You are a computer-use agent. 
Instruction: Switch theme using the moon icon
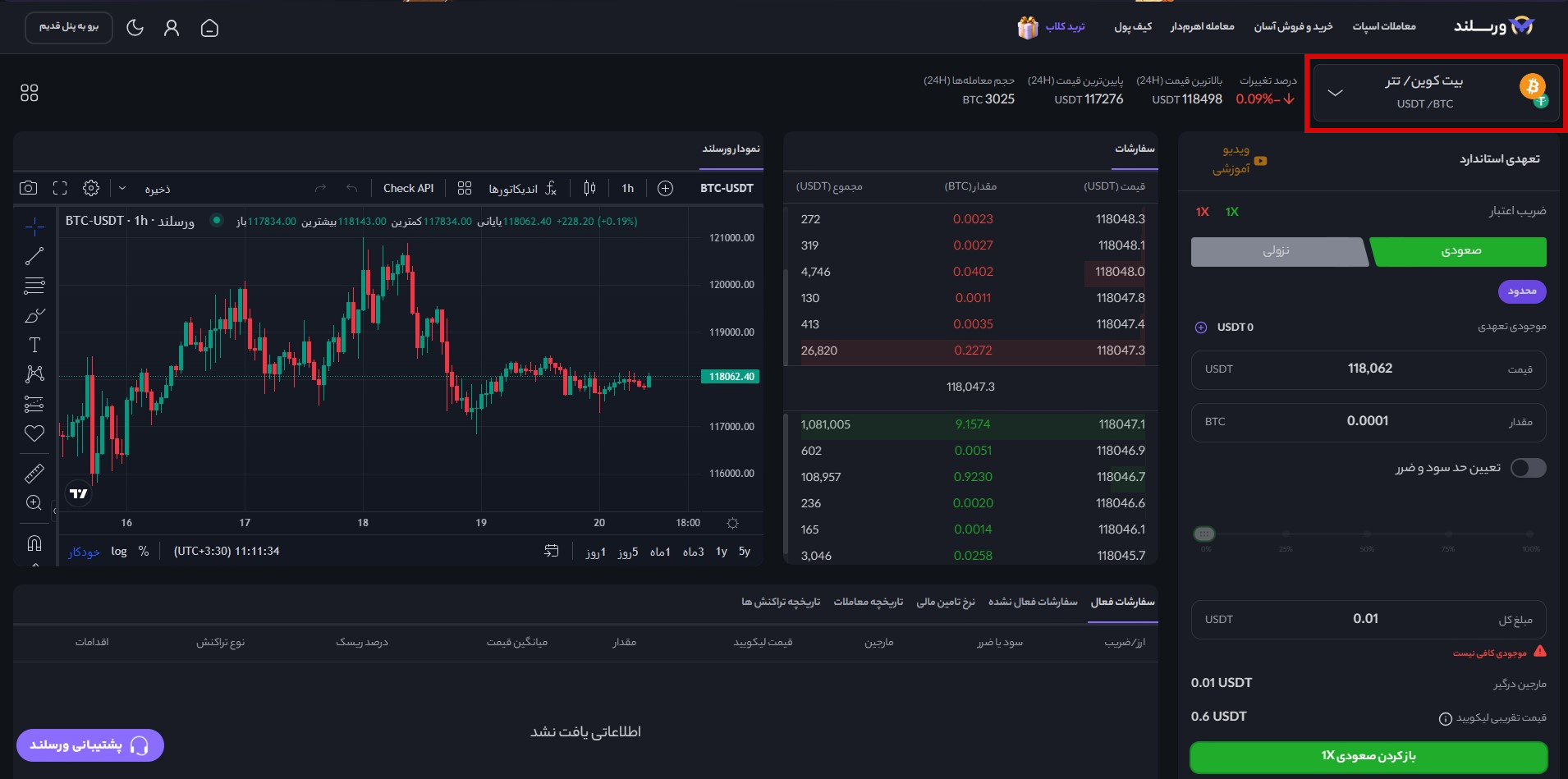pos(136,27)
